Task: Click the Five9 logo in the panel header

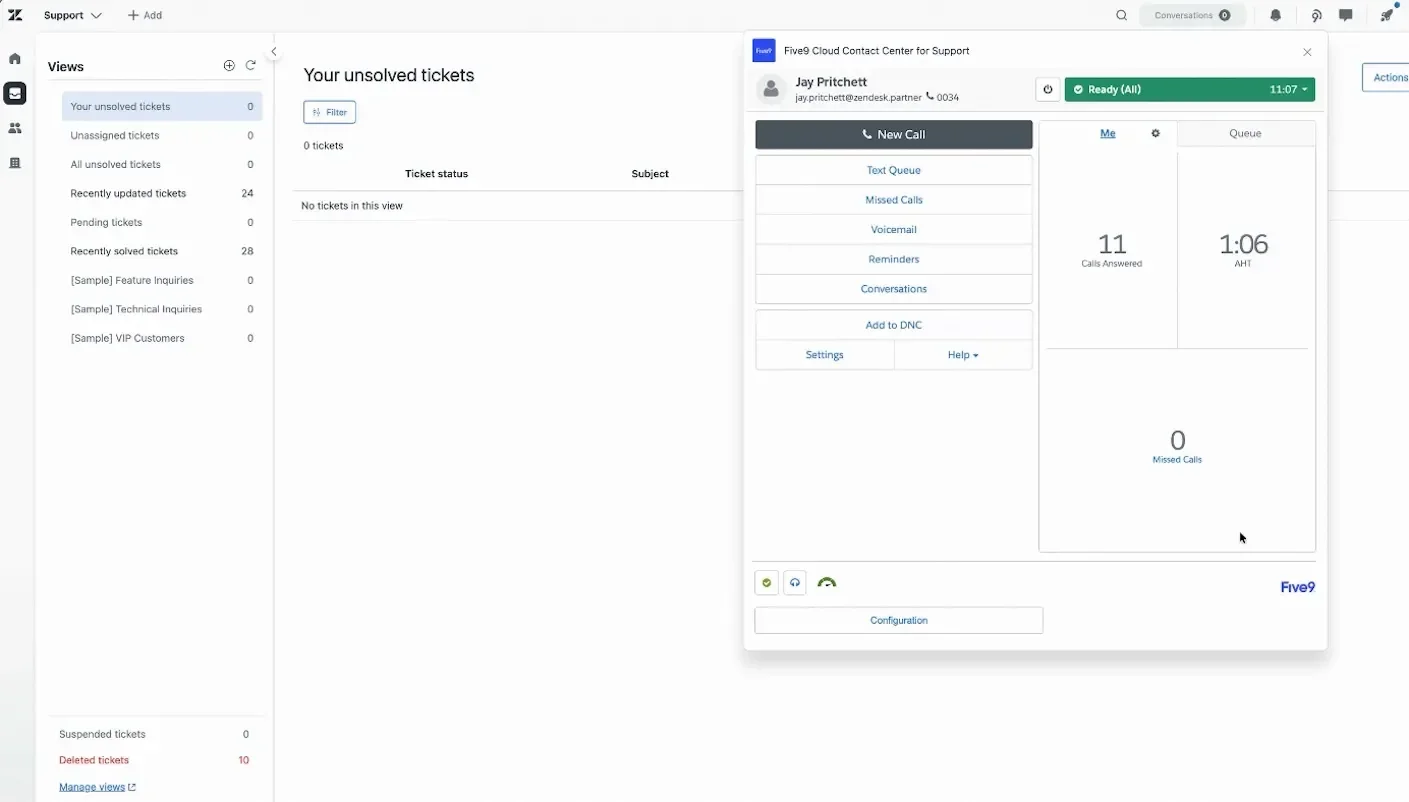Action: pos(764,51)
